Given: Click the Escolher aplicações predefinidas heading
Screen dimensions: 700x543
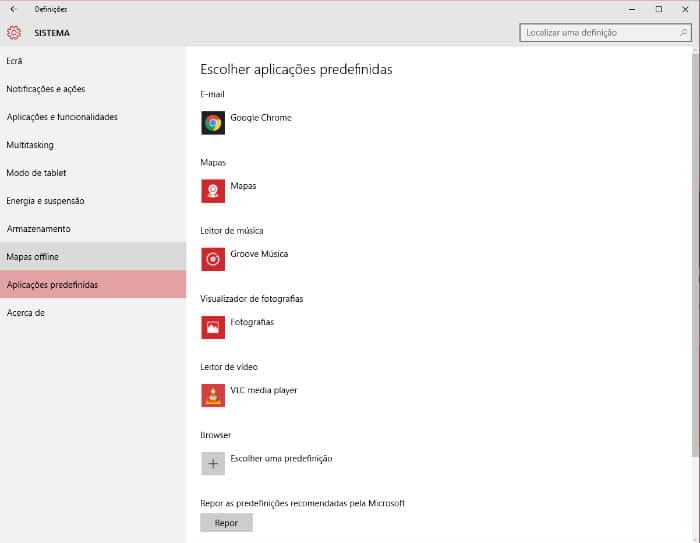Looking at the screenshot, I should (x=296, y=70).
